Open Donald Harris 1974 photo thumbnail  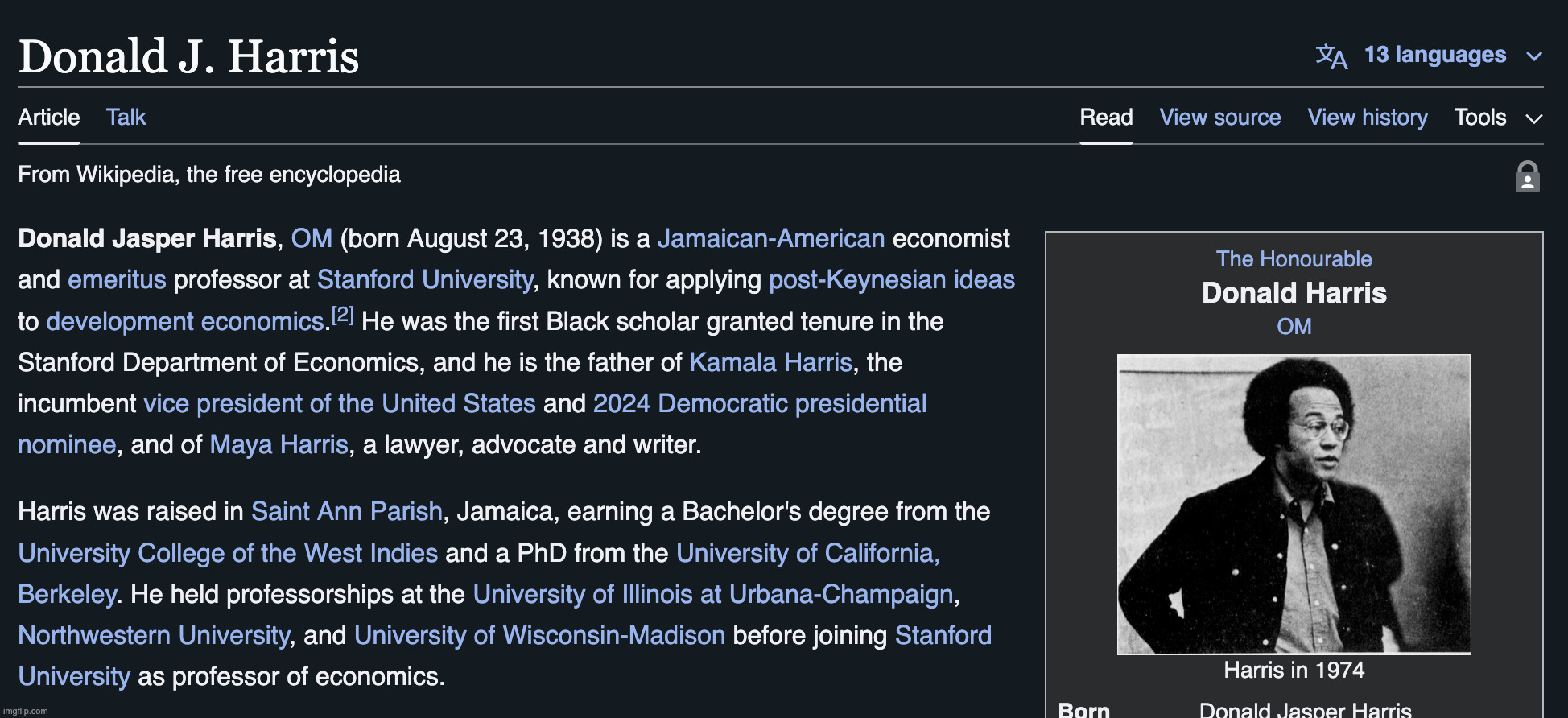(x=1294, y=504)
